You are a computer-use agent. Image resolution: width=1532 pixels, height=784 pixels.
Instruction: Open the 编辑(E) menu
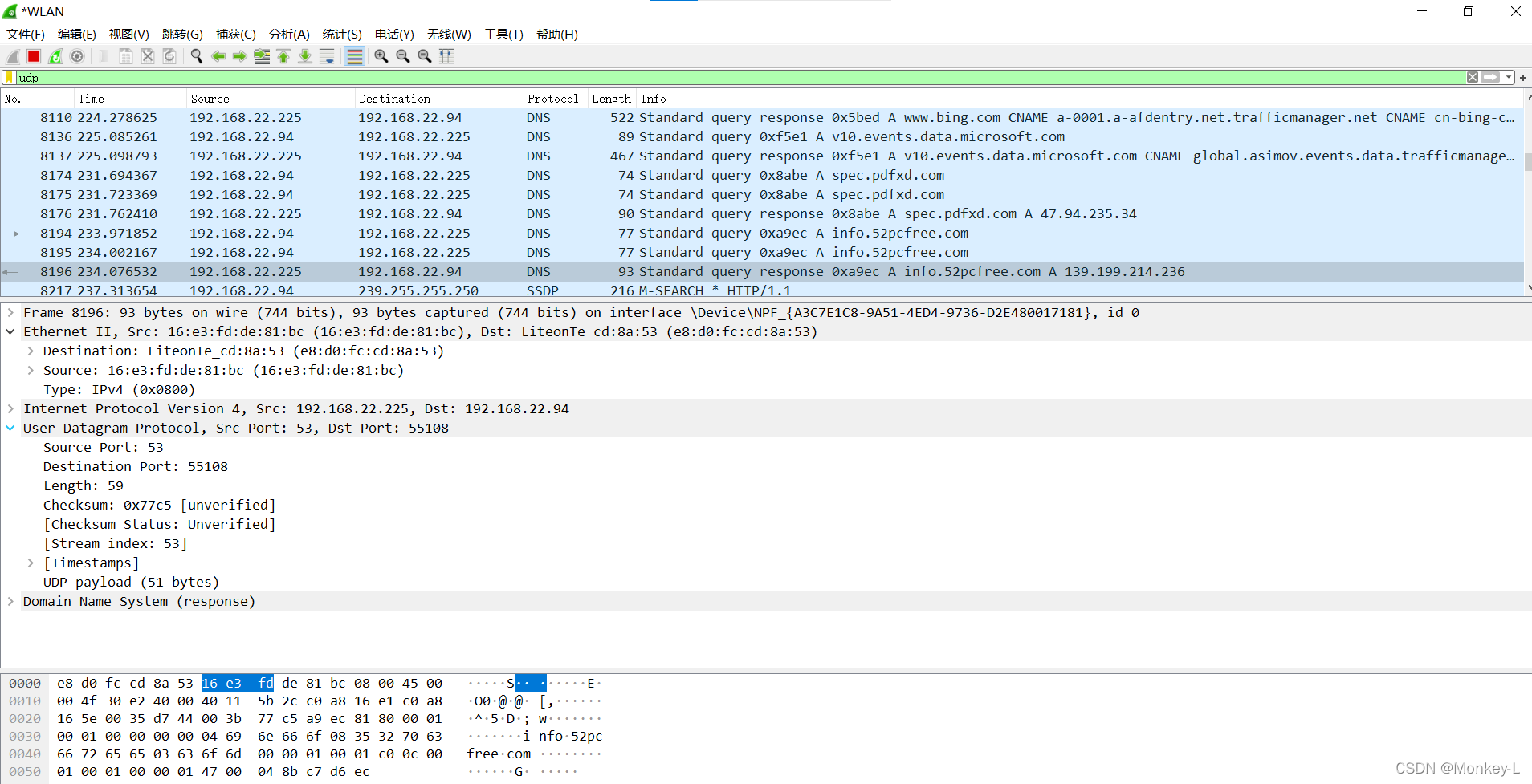click(x=77, y=35)
